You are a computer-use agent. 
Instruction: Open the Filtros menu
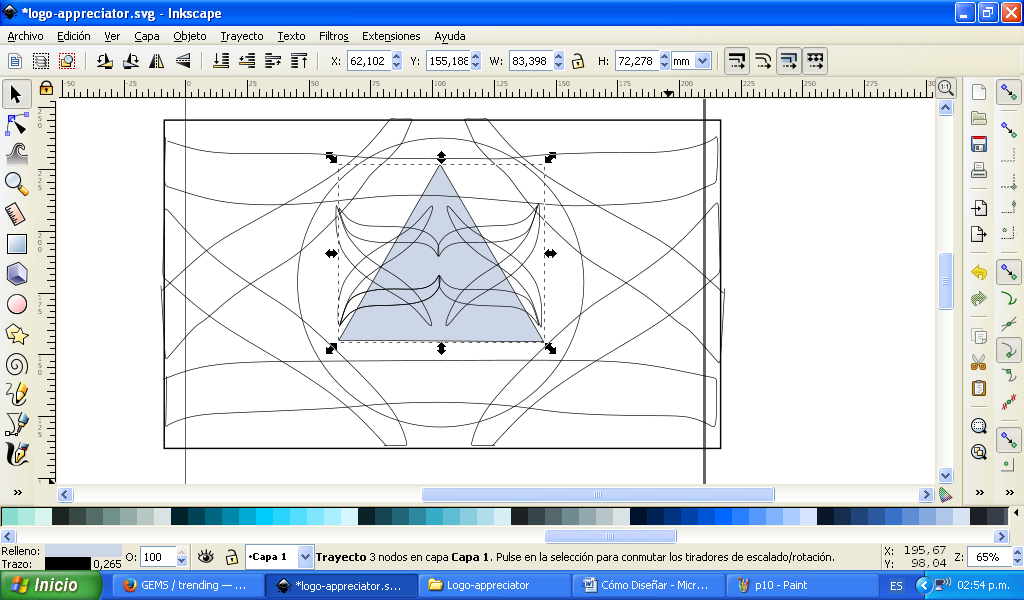(334, 36)
